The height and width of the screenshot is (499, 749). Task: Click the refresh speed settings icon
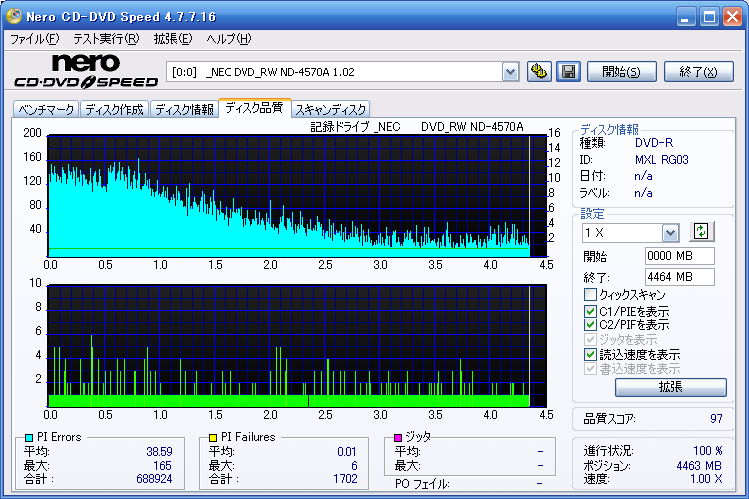[701, 232]
